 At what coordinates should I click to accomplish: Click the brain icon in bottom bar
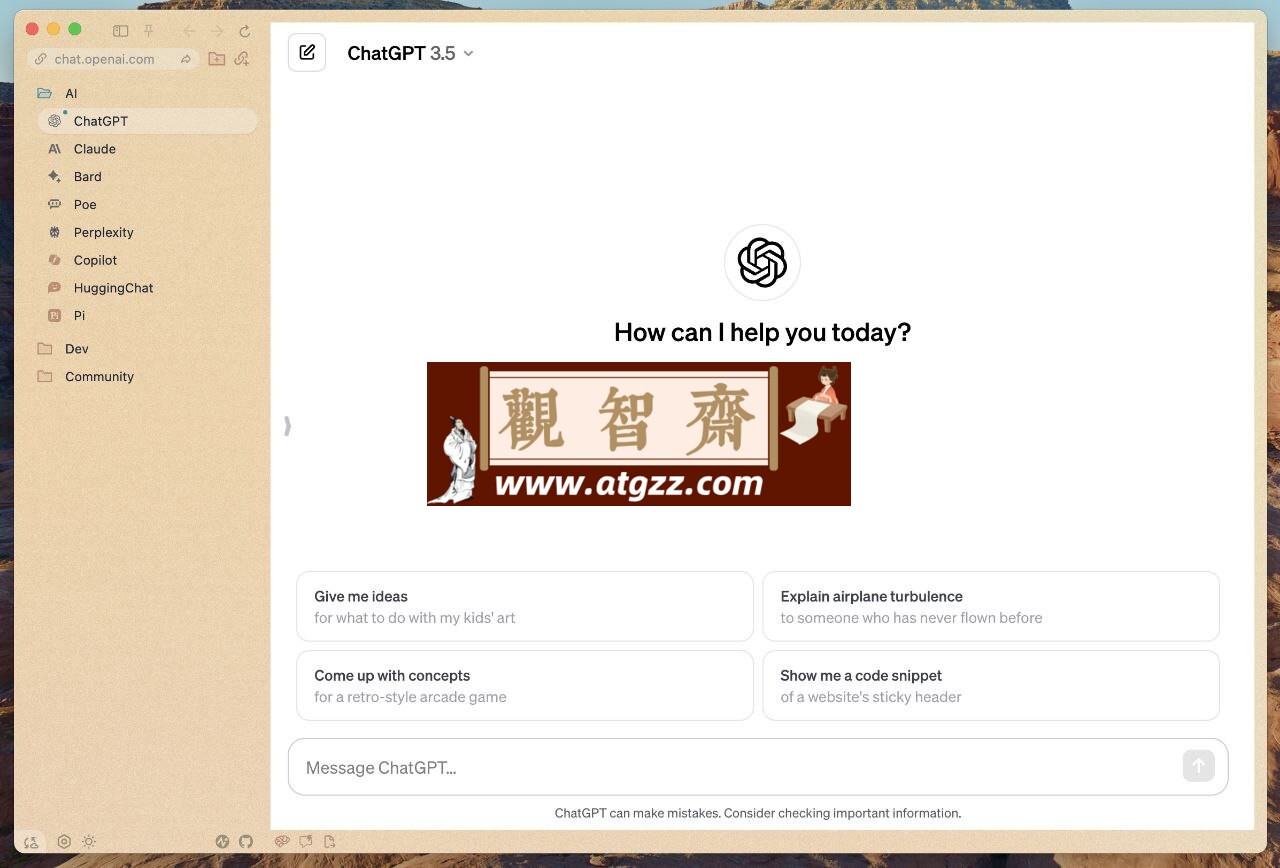coord(283,842)
